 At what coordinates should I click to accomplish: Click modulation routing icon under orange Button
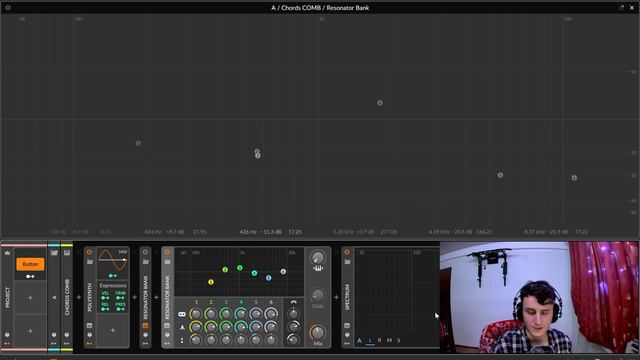pos(30,276)
